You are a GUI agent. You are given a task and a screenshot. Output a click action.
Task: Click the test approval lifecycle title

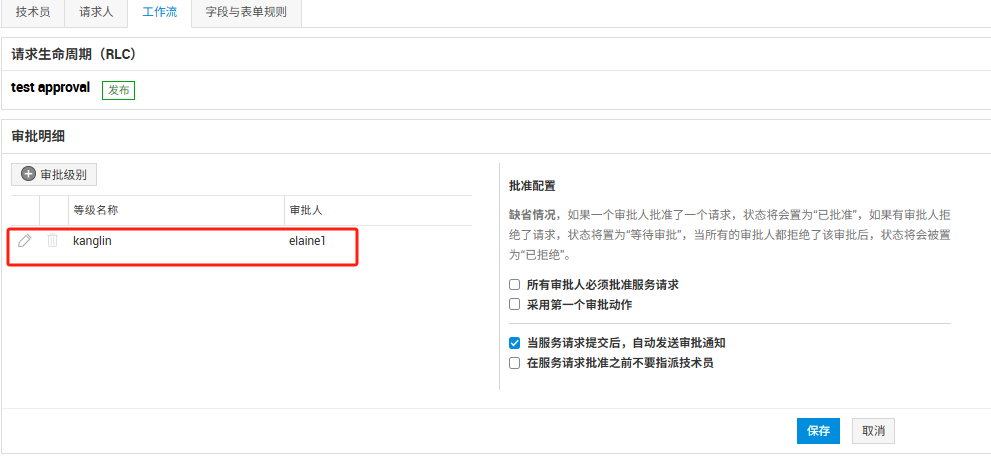point(50,88)
